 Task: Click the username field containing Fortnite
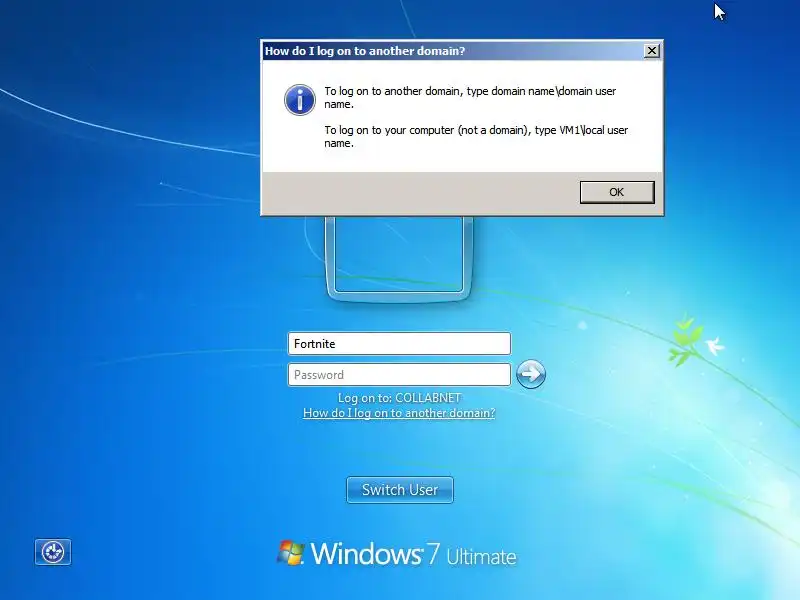coord(399,344)
